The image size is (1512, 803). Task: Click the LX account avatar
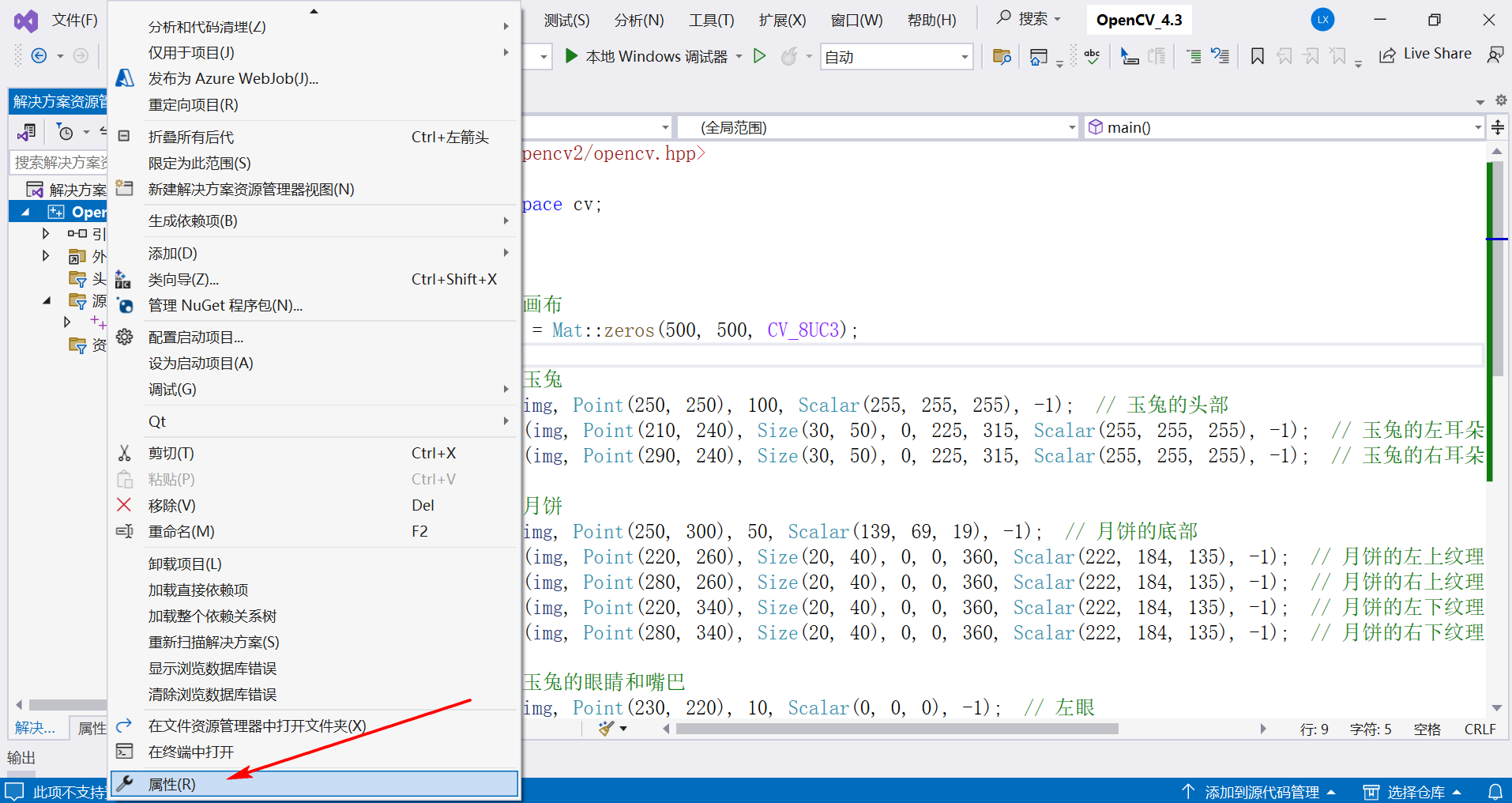point(1322,20)
